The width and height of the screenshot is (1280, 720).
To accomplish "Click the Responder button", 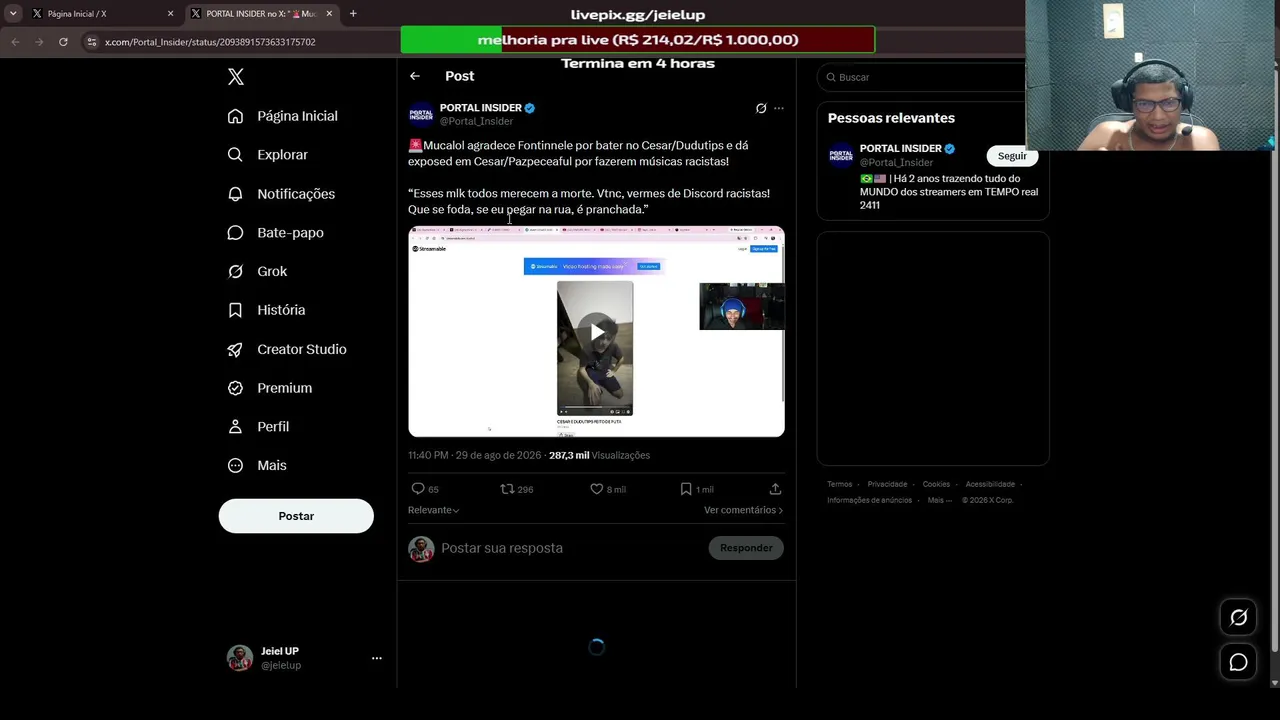I will coord(746,548).
